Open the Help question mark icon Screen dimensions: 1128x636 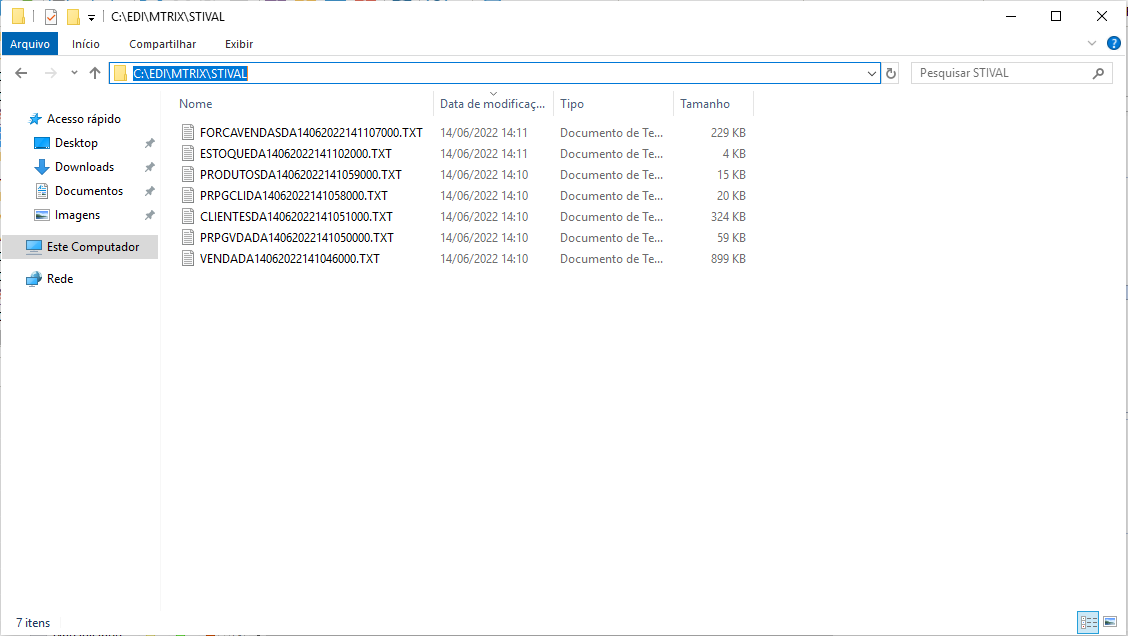click(1114, 43)
